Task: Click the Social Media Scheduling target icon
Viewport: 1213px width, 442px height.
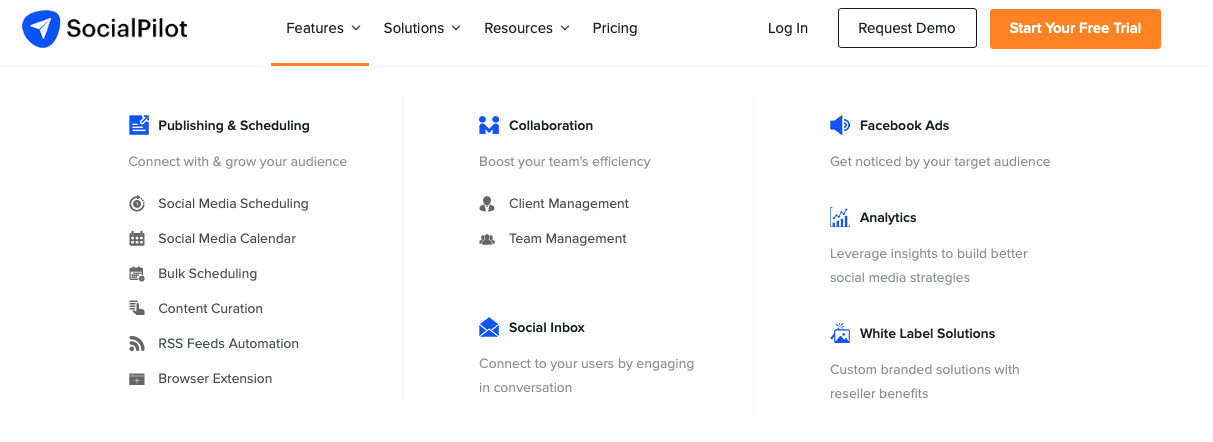Action: click(137, 204)
